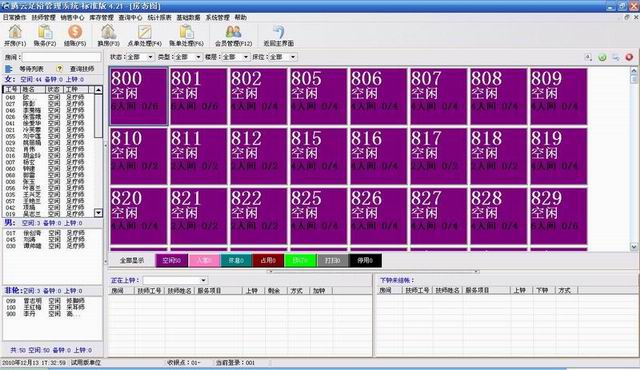Open the 统计报表 menu

[160, 18]
